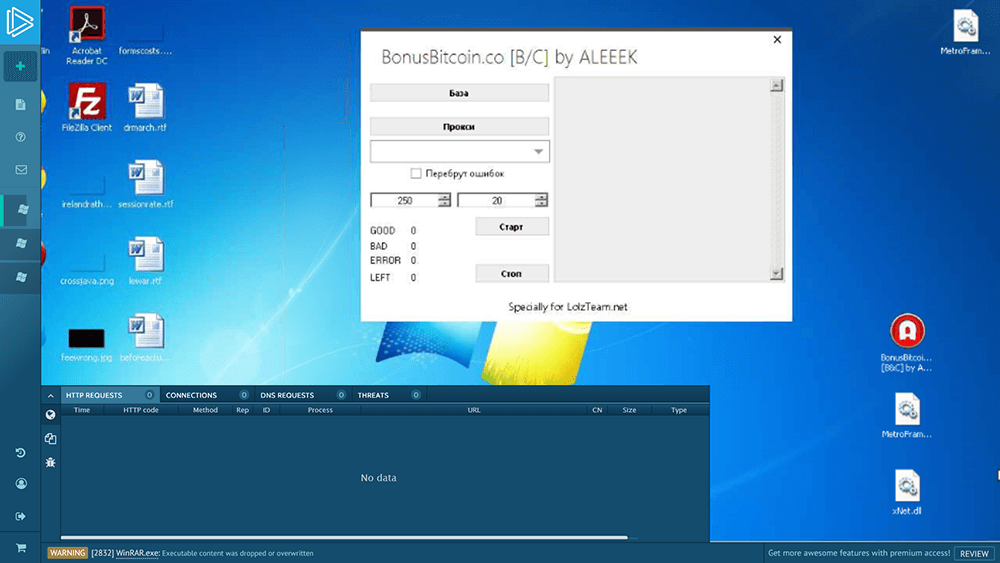This screenshot has width=1000, height=563.
Task: Open the history clock icon in sidebar
Action: [20, 453]
